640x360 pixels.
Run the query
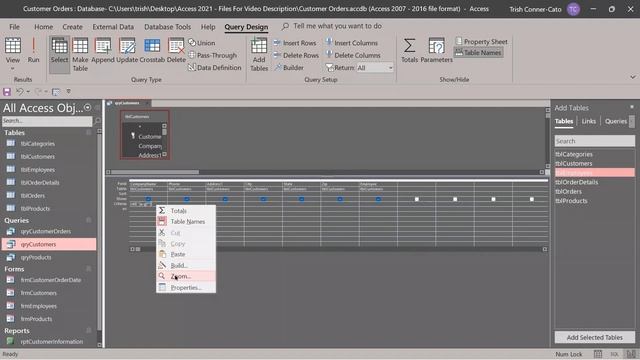coord(33,51)
